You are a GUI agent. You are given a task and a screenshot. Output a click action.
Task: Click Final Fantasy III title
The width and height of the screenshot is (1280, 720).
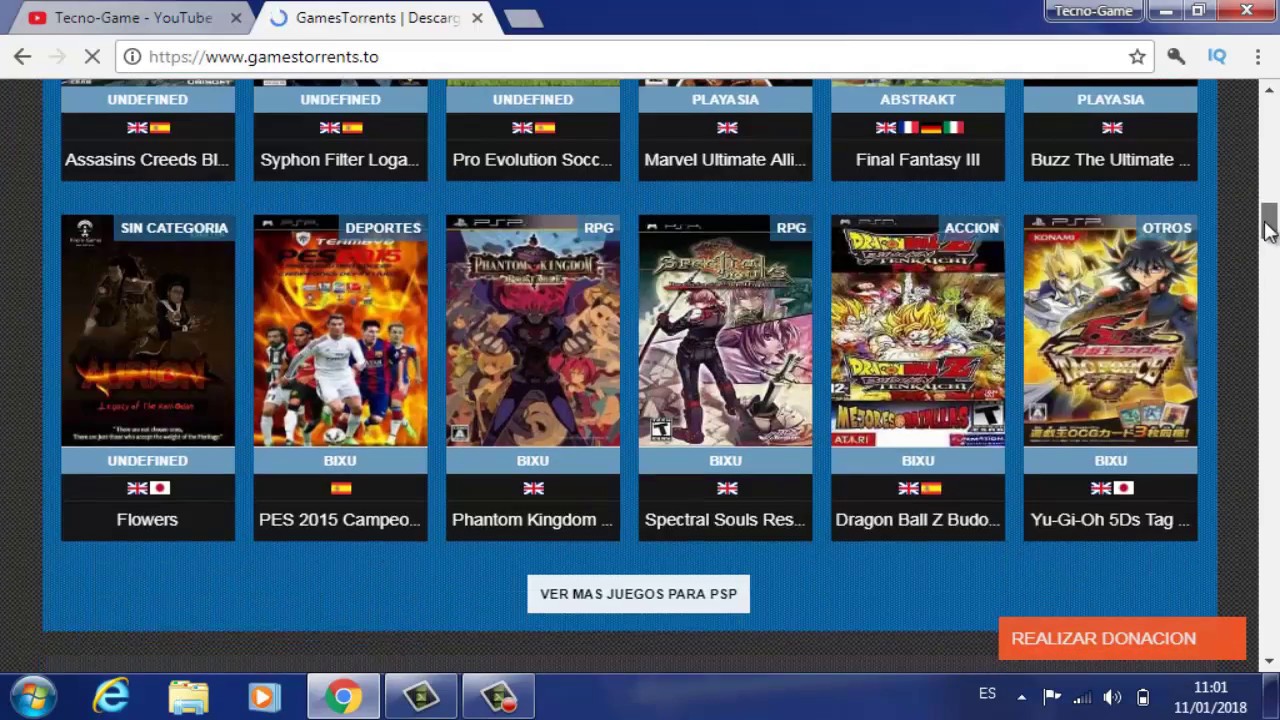coord(917,159)
